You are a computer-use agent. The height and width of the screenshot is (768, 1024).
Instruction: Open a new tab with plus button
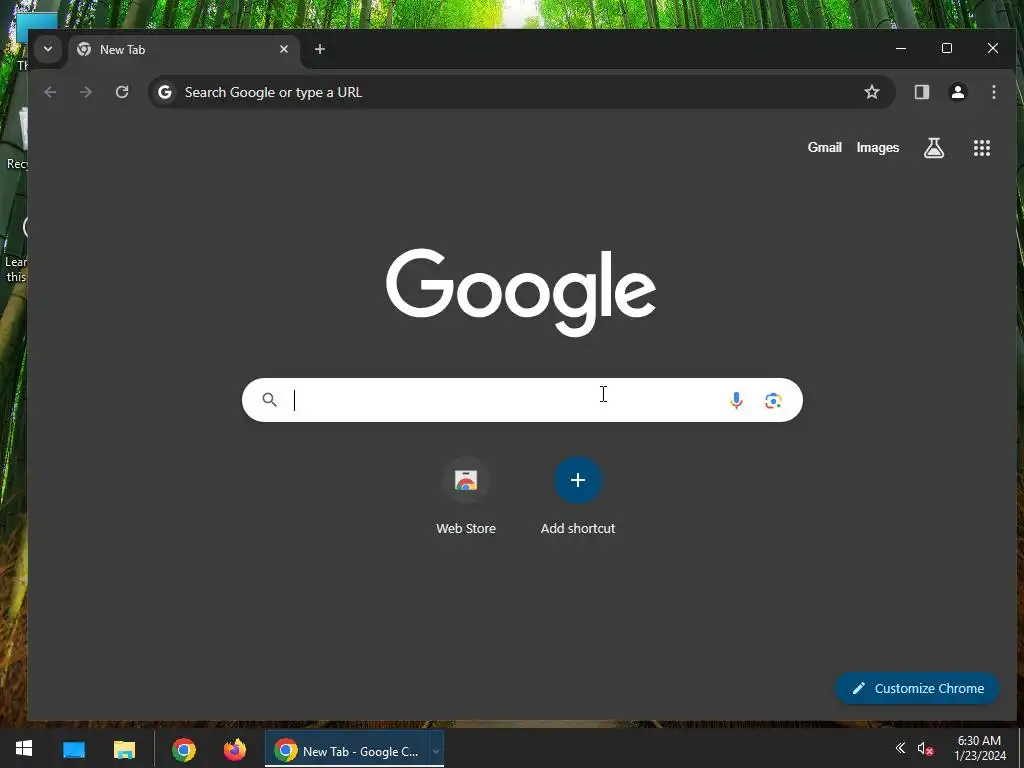click(x=319, y=49)
